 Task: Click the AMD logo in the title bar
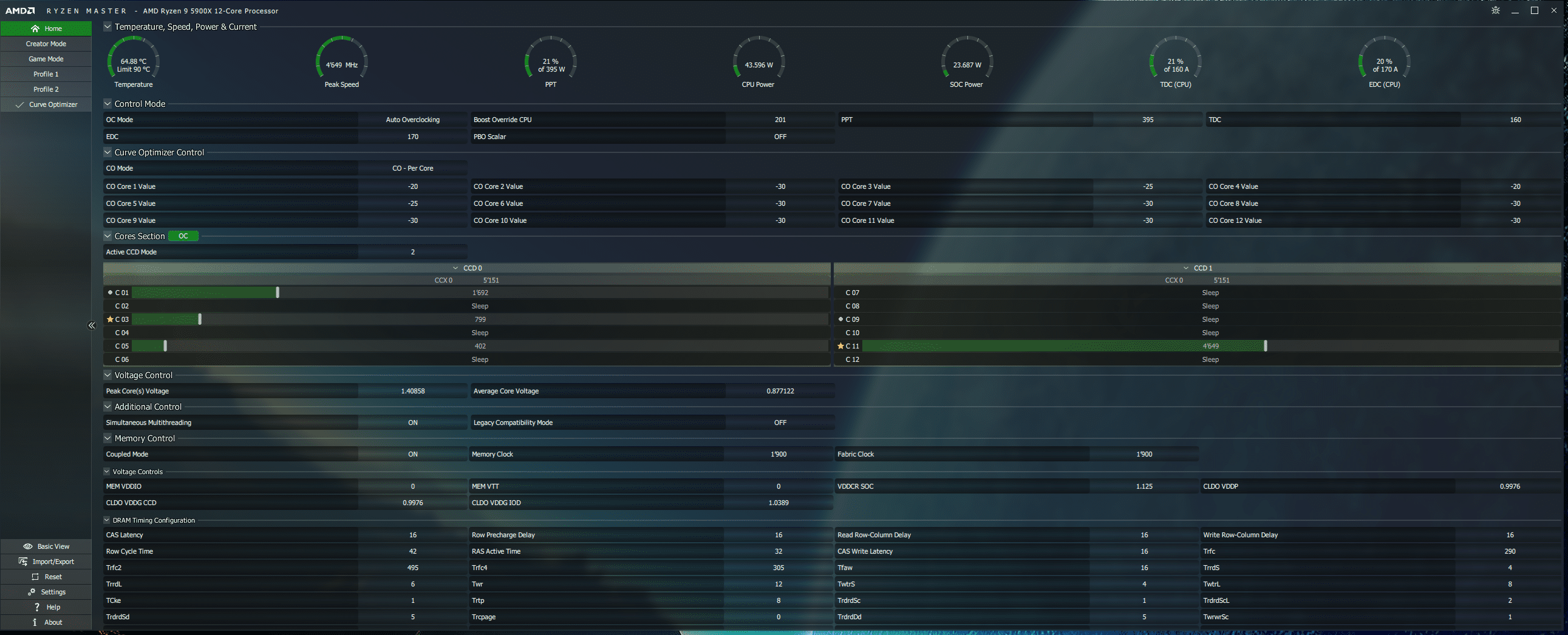pos(20,11)
